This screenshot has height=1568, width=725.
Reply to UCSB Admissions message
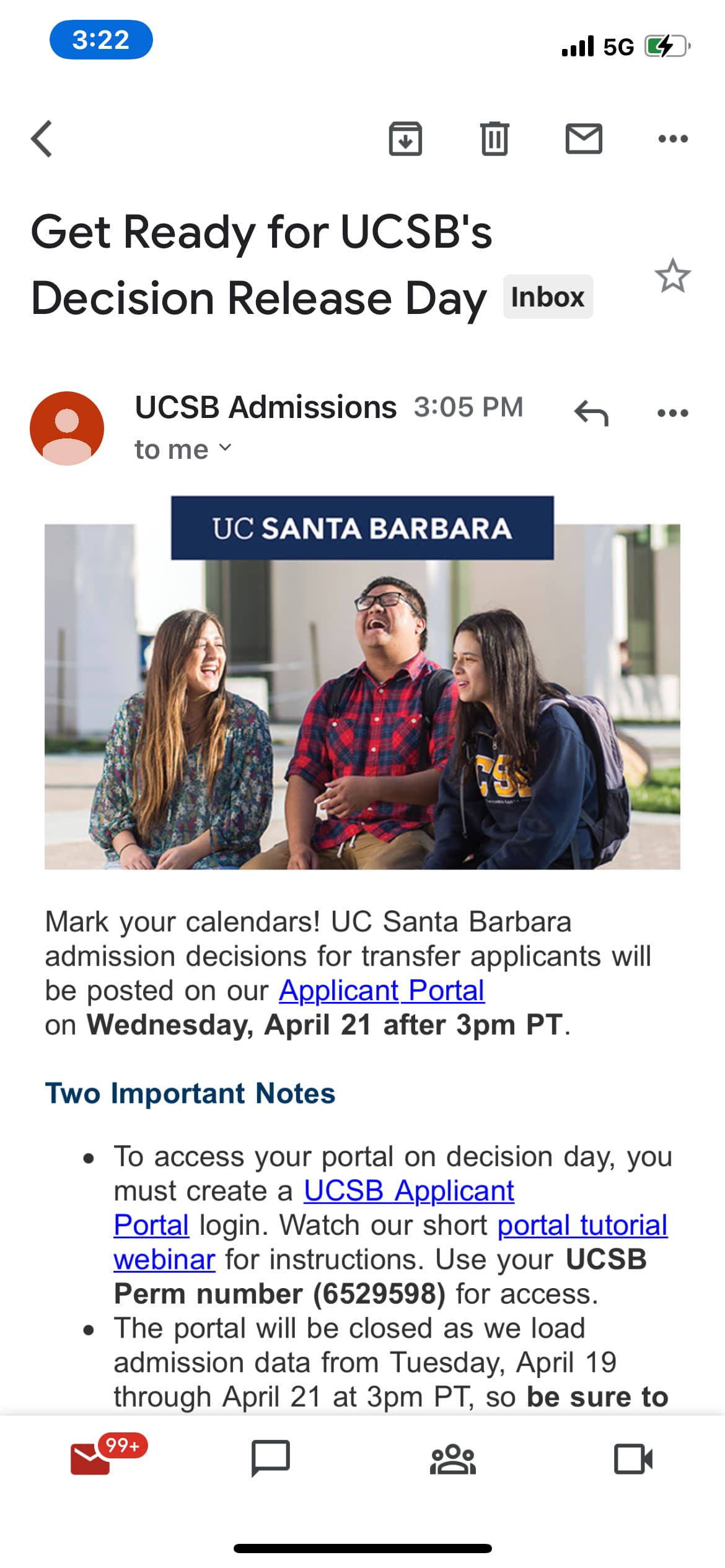591,413
